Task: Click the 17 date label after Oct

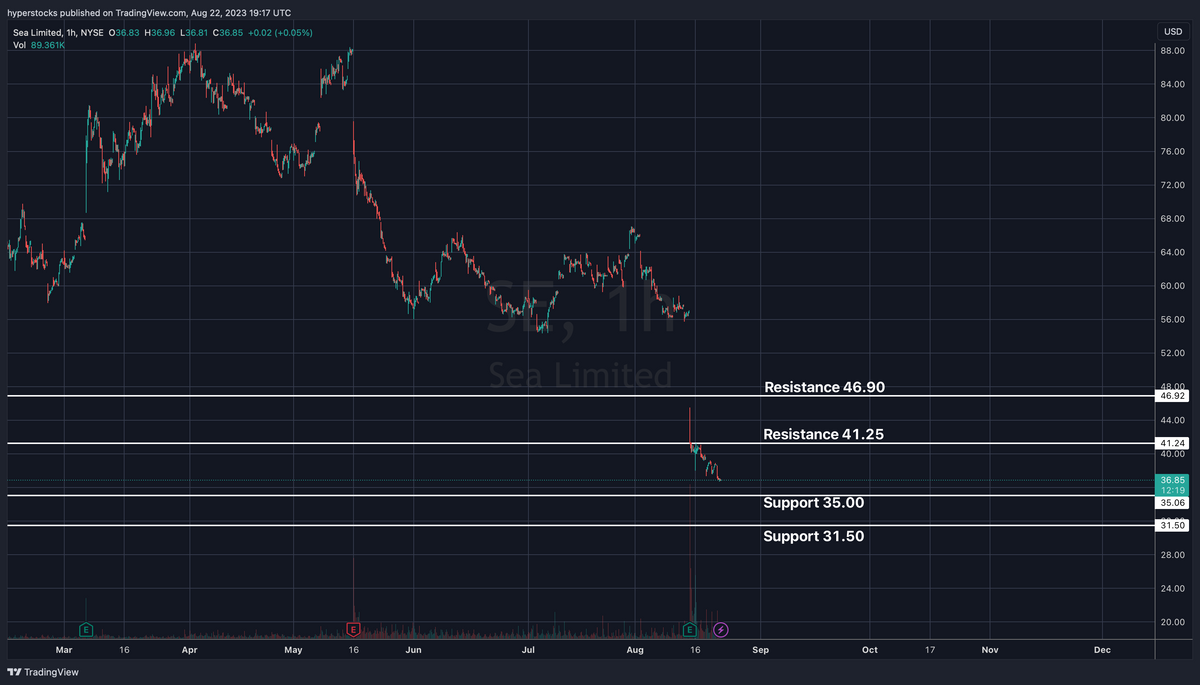Action: 930,649
